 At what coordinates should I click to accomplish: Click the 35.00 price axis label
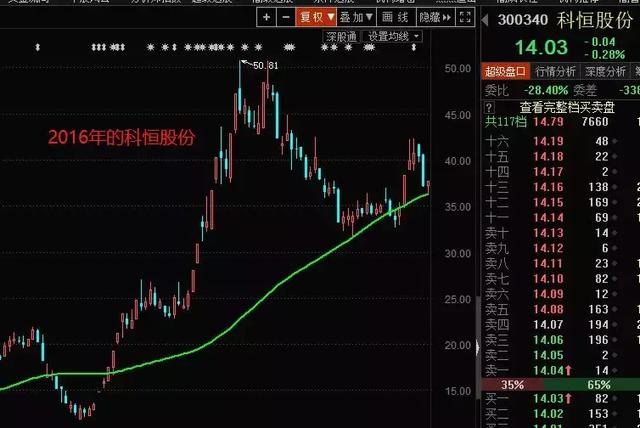pos(458,207)
